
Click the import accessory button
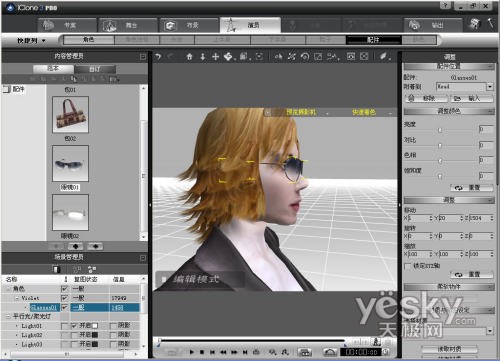point(472,98)
